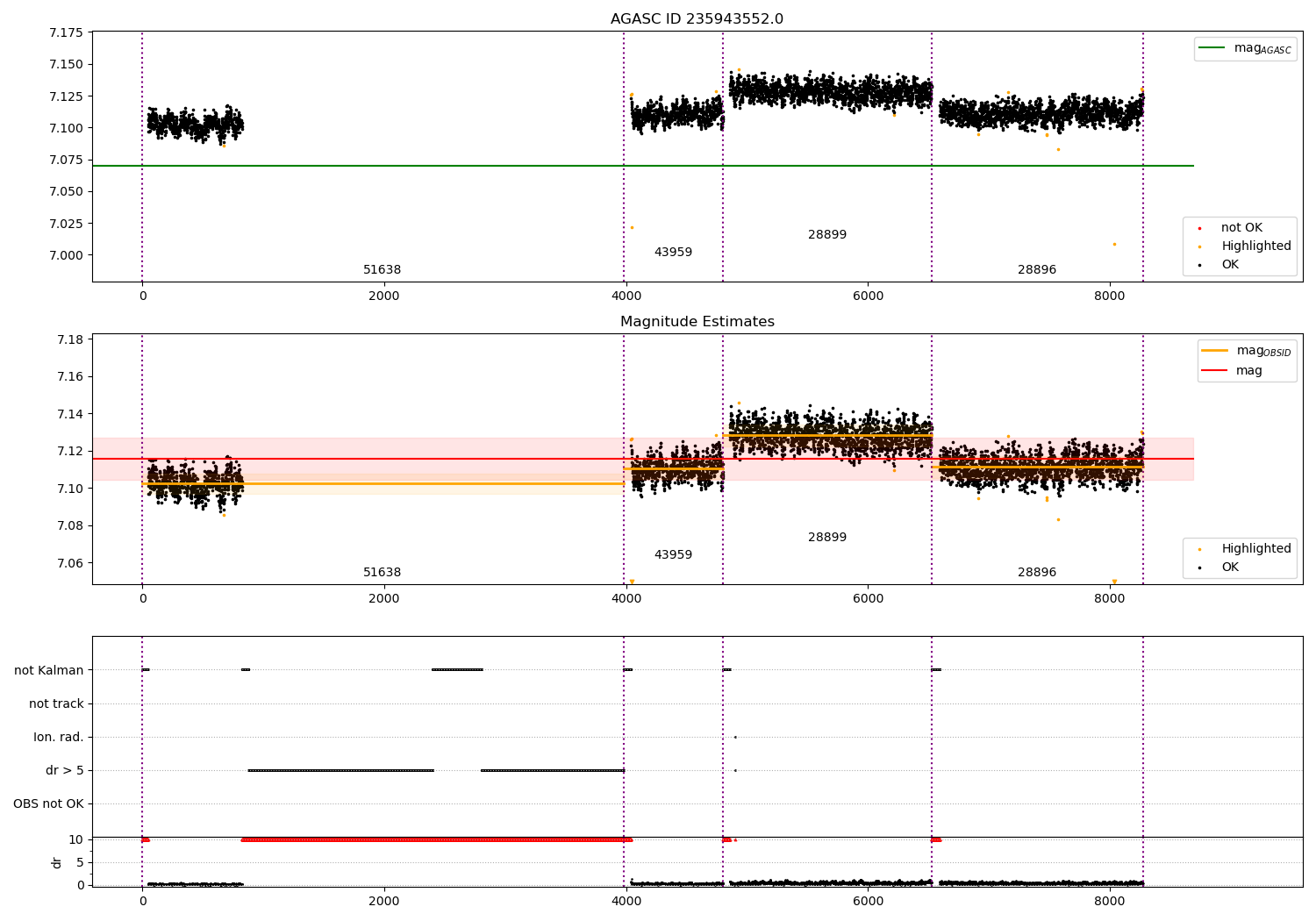Click the green mag AGASC horizontal line
Viewport: 1316px width, 921px height.
[643, 166]
